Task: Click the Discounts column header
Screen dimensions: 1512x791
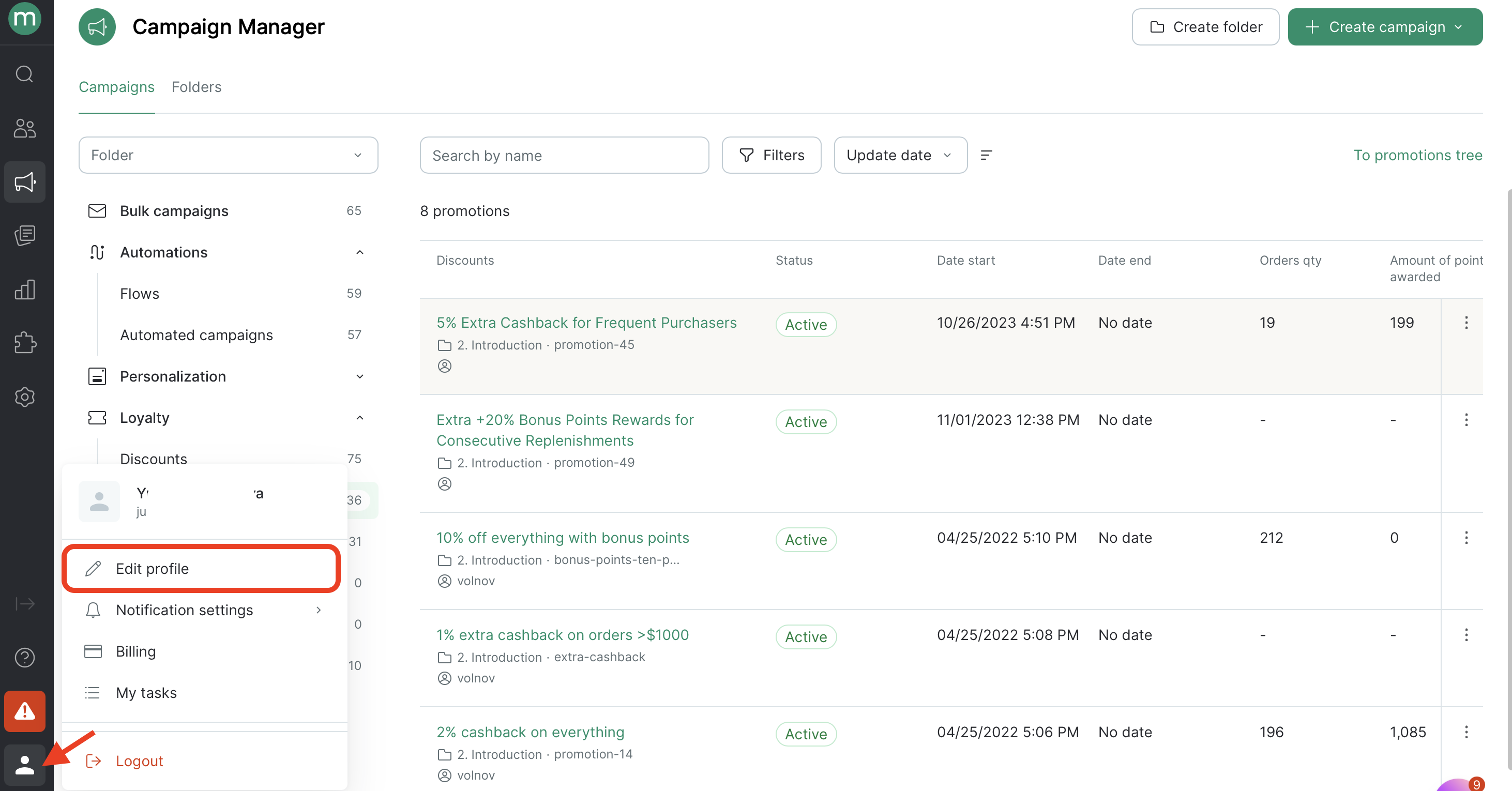Action: (x=465, y=260)
